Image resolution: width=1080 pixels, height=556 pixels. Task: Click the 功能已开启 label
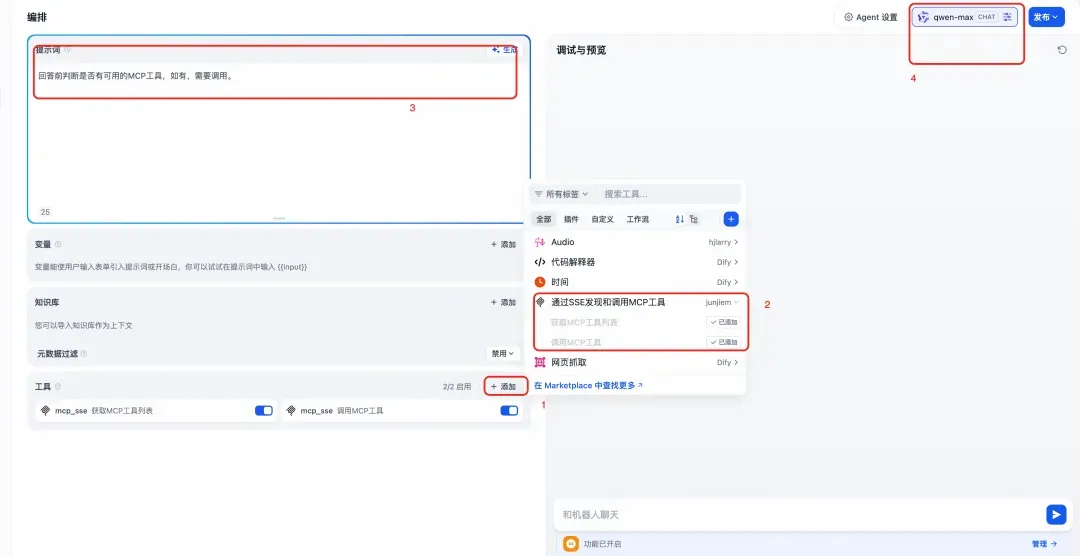(x=603, y=544)
